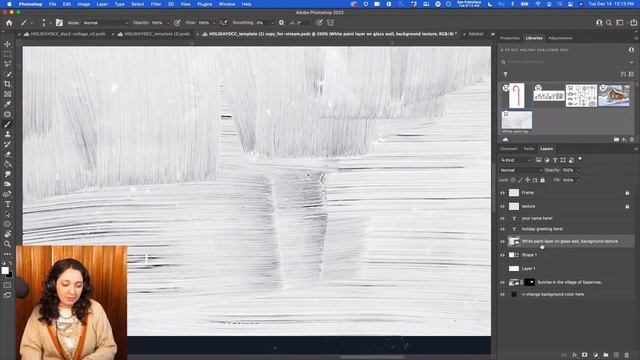Open the layer Fill dropdown
Screen dimensions: 640x360
click(578, 180)
